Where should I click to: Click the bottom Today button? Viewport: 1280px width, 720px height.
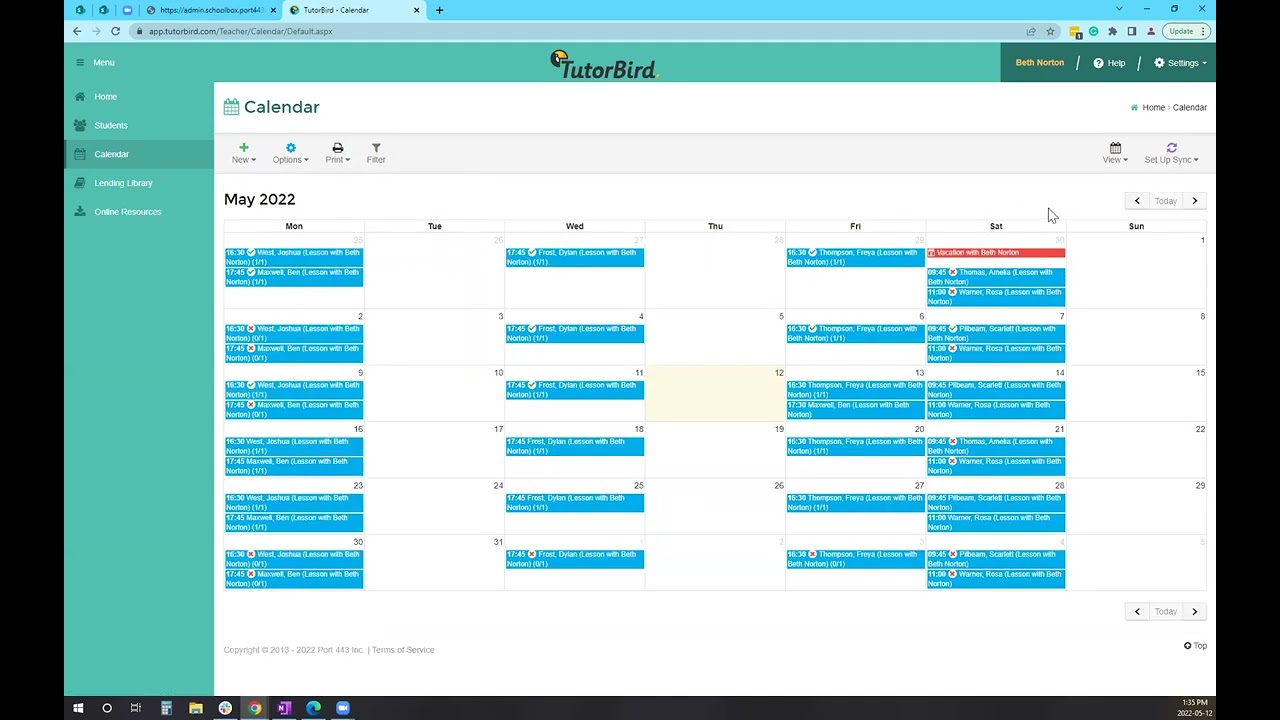pyautogui.click(x=1166, y=611)
